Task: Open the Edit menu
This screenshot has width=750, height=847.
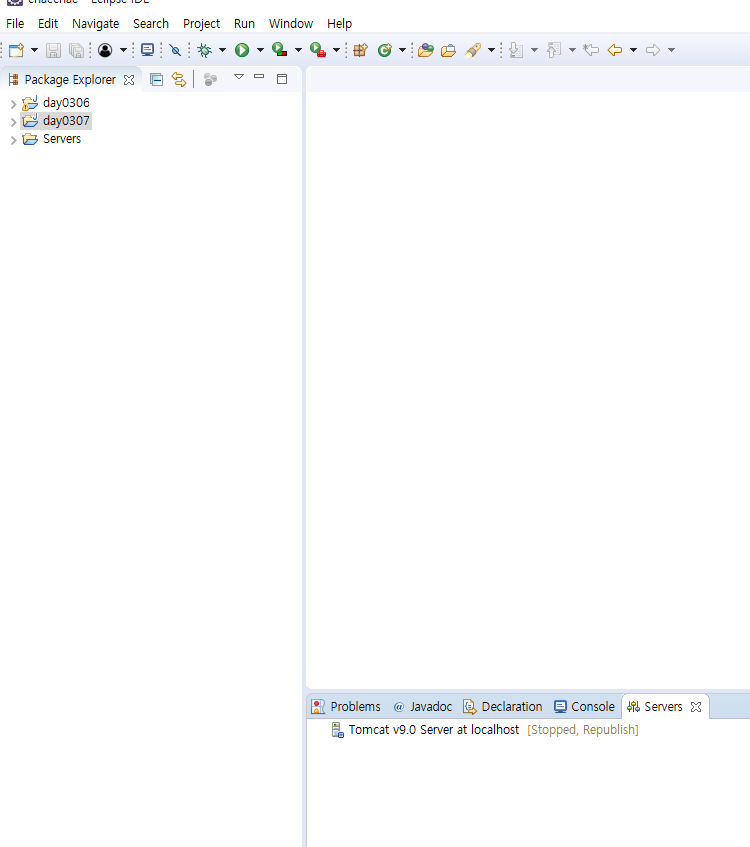Action: 48,24
